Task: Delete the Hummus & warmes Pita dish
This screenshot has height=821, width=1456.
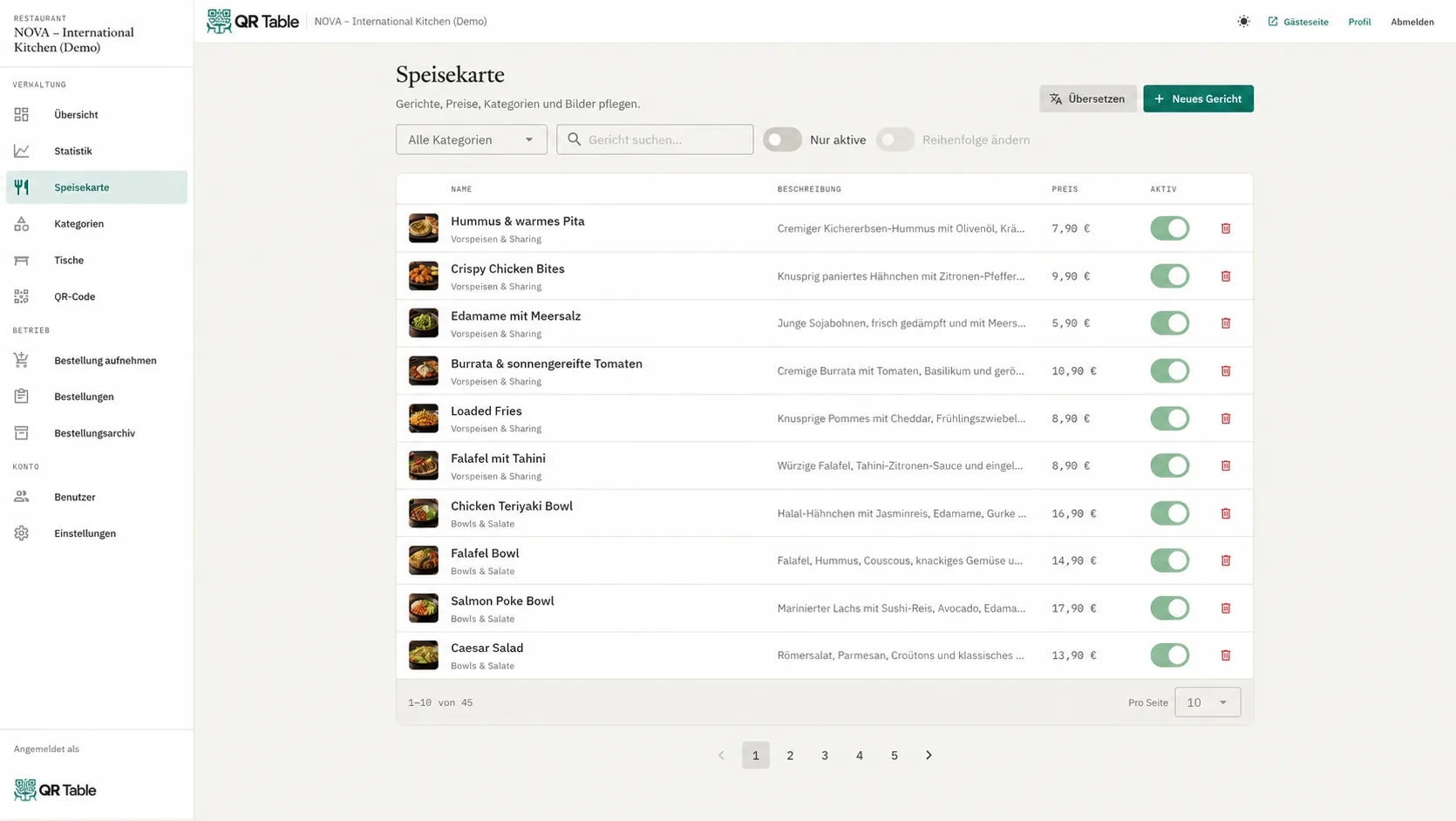Action: click(1226, 228)
